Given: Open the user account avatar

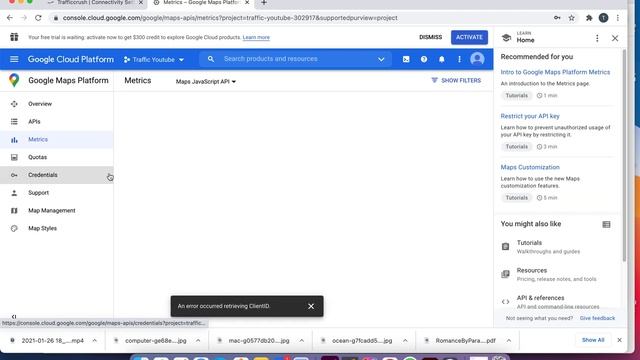Looking at the screenshot, I should coord(477,59).
